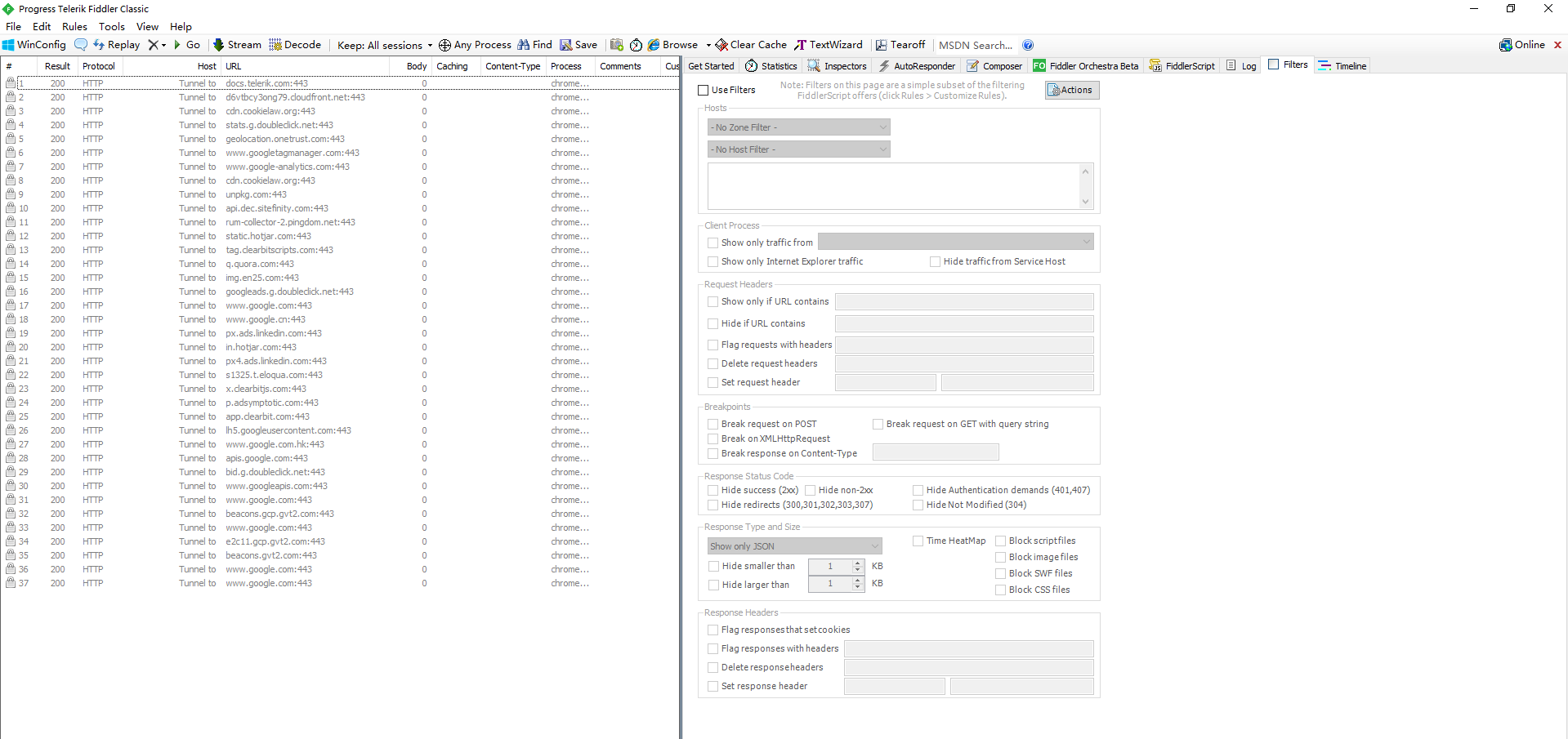Close the toolbar with red X
This screenshot has width=1568, height=739.
pos(1557,45)
